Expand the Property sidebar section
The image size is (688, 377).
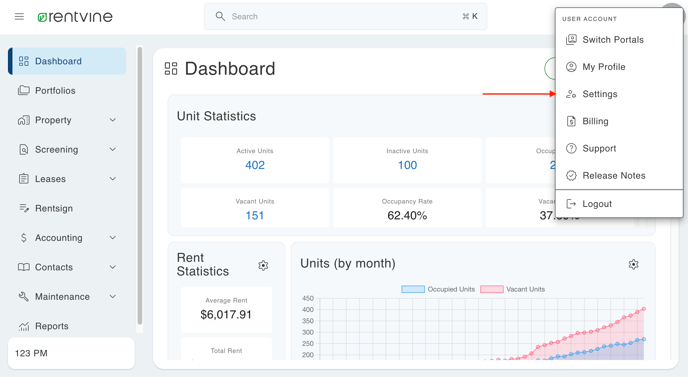(x=67, y=120)
